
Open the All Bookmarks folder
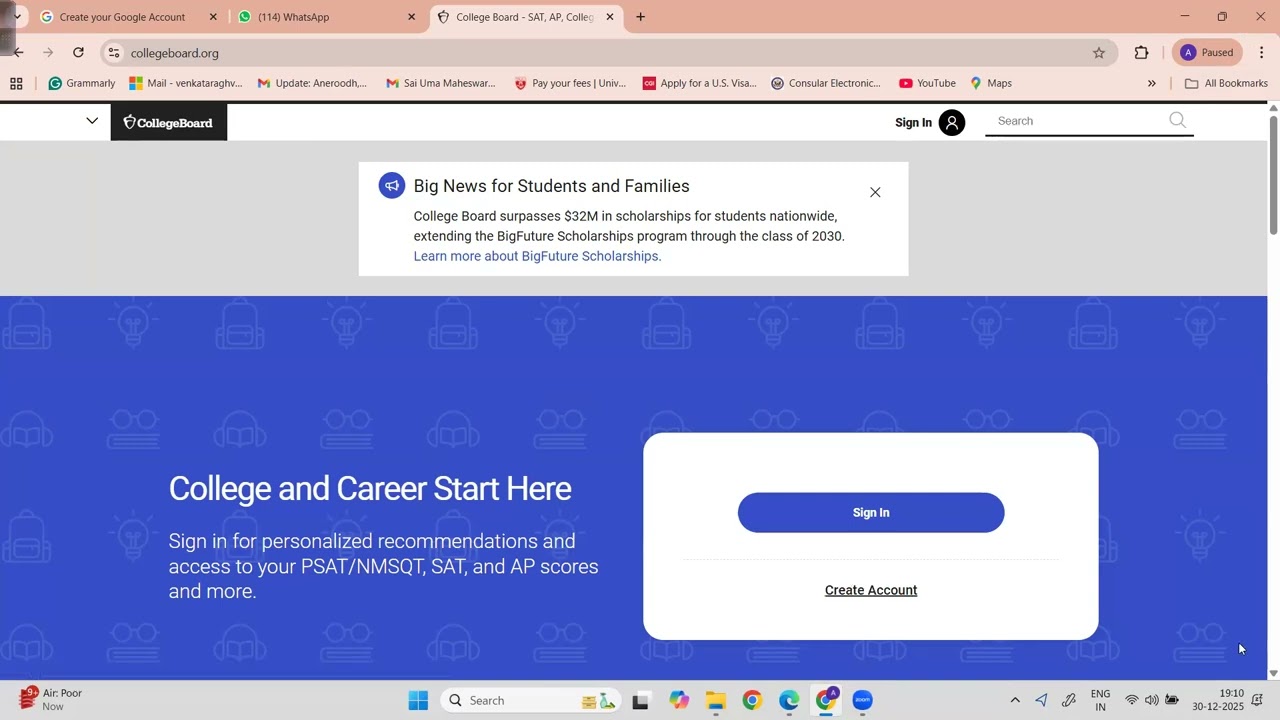(1226, 83)
